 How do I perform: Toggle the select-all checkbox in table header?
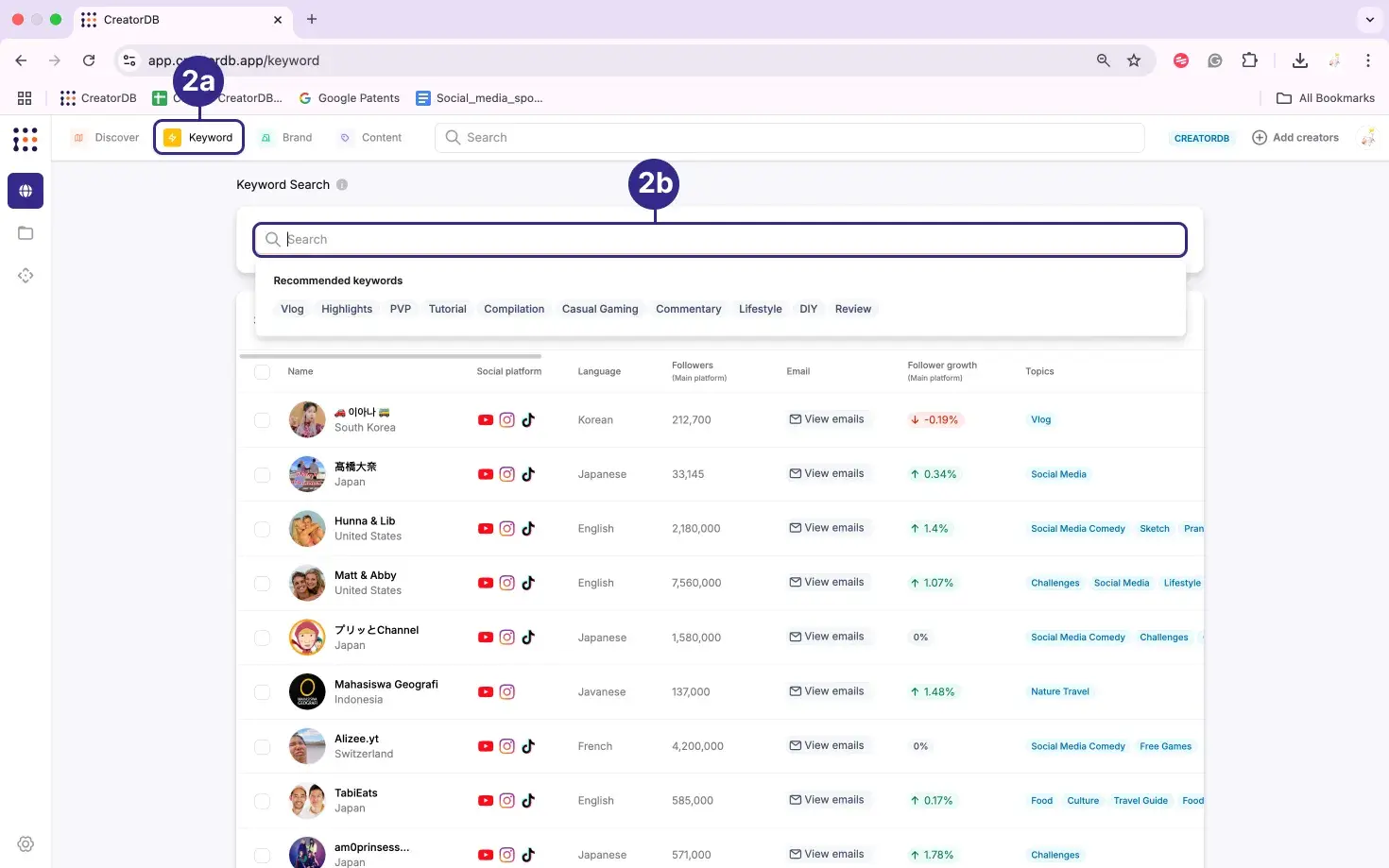click(x=263, y=372)
